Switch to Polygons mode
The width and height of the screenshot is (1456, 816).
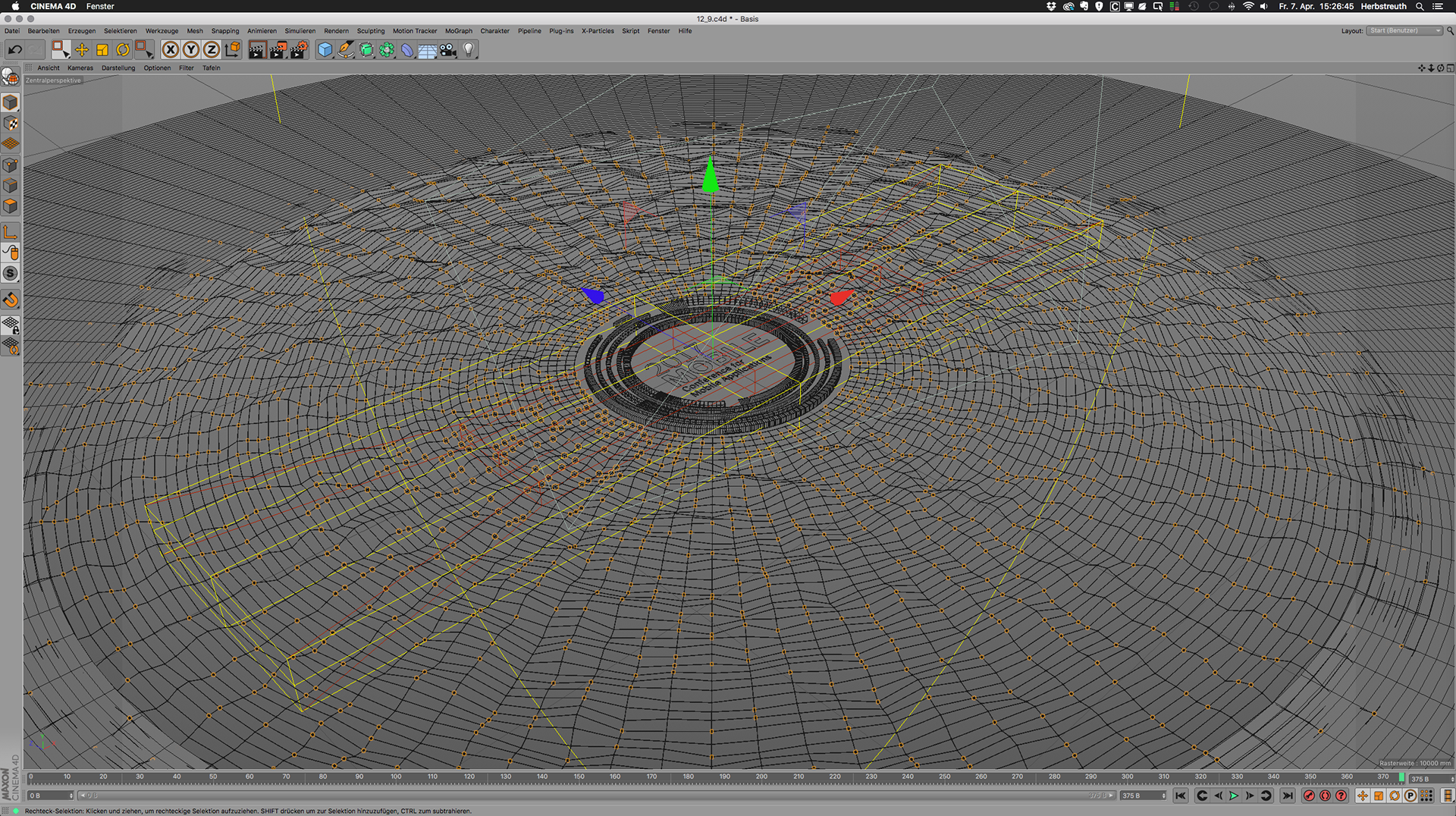click(11, 206)
